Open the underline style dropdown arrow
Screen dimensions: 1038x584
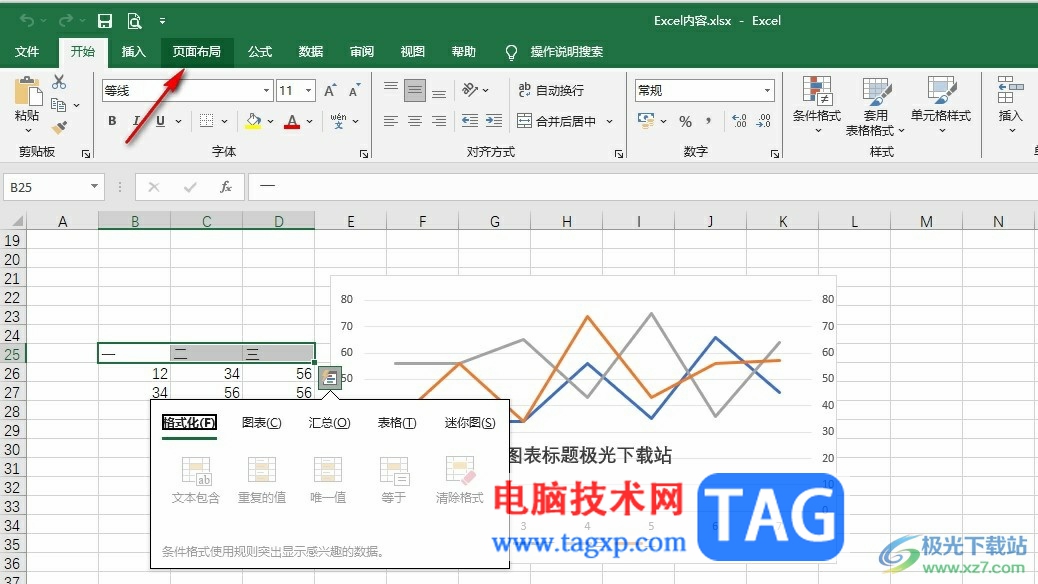[178, 121]
